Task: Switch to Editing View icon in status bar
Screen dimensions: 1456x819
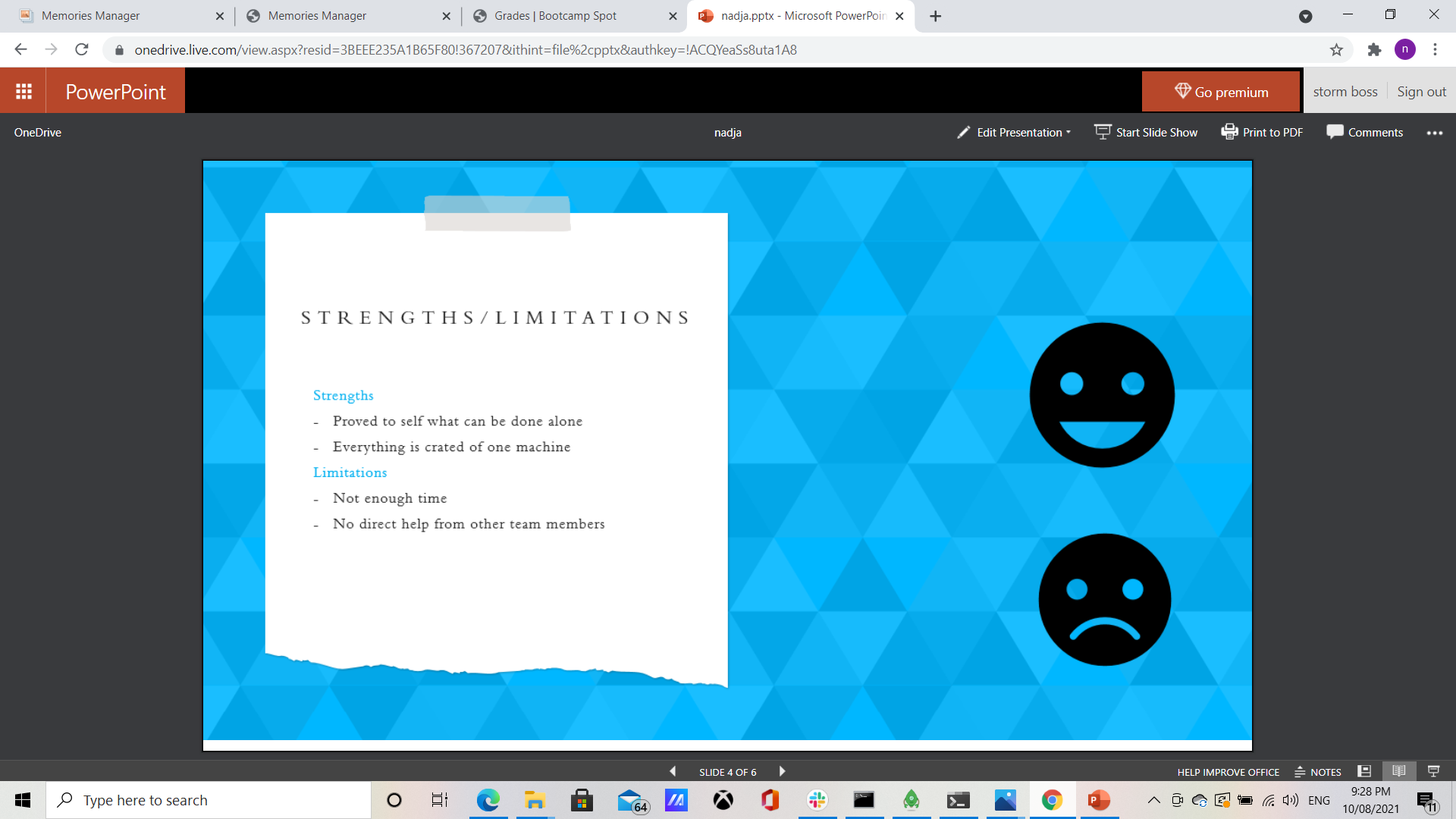Action: pos(1364,771)
